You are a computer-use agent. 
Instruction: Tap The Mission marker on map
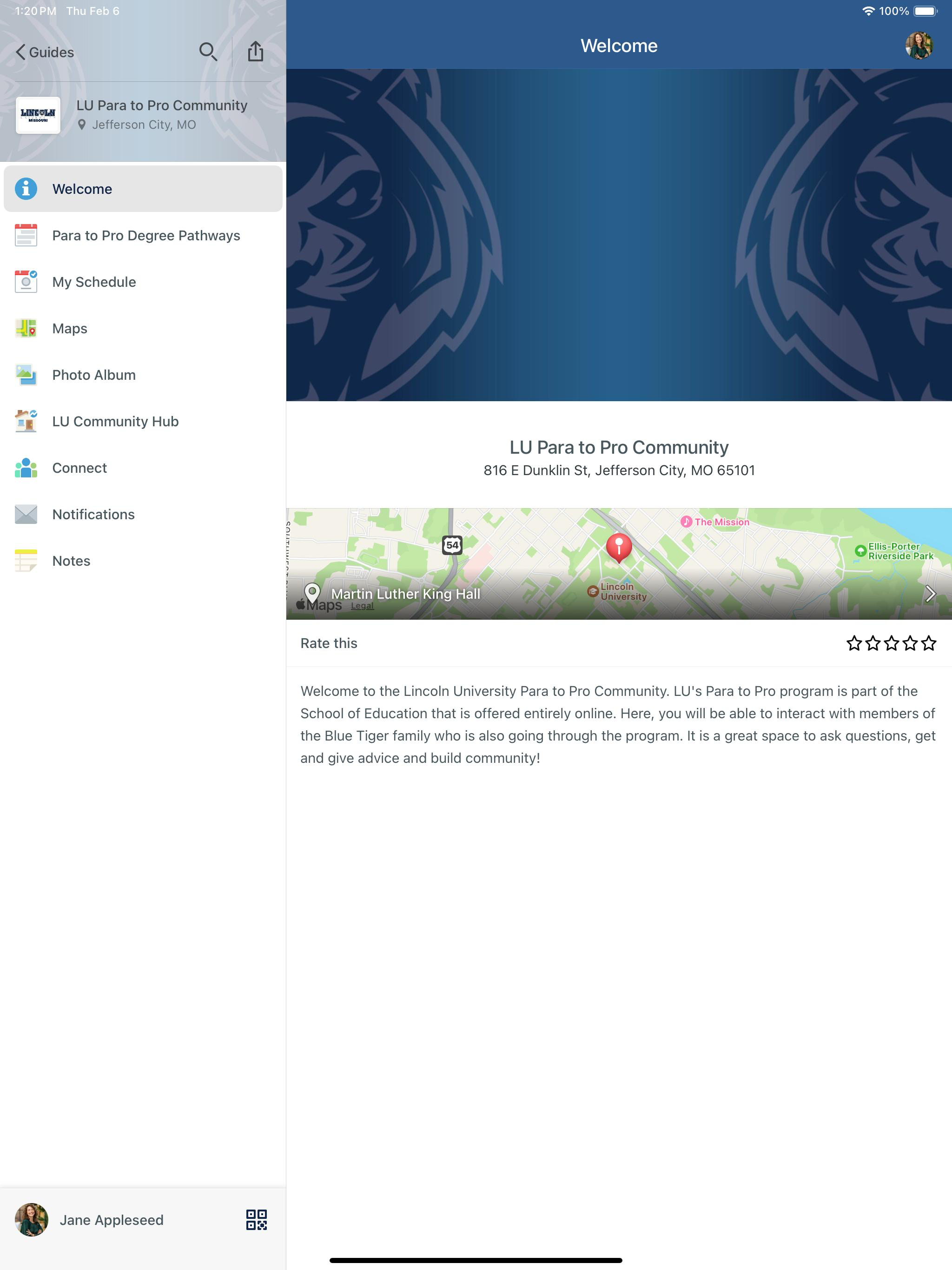coord(715,522)
